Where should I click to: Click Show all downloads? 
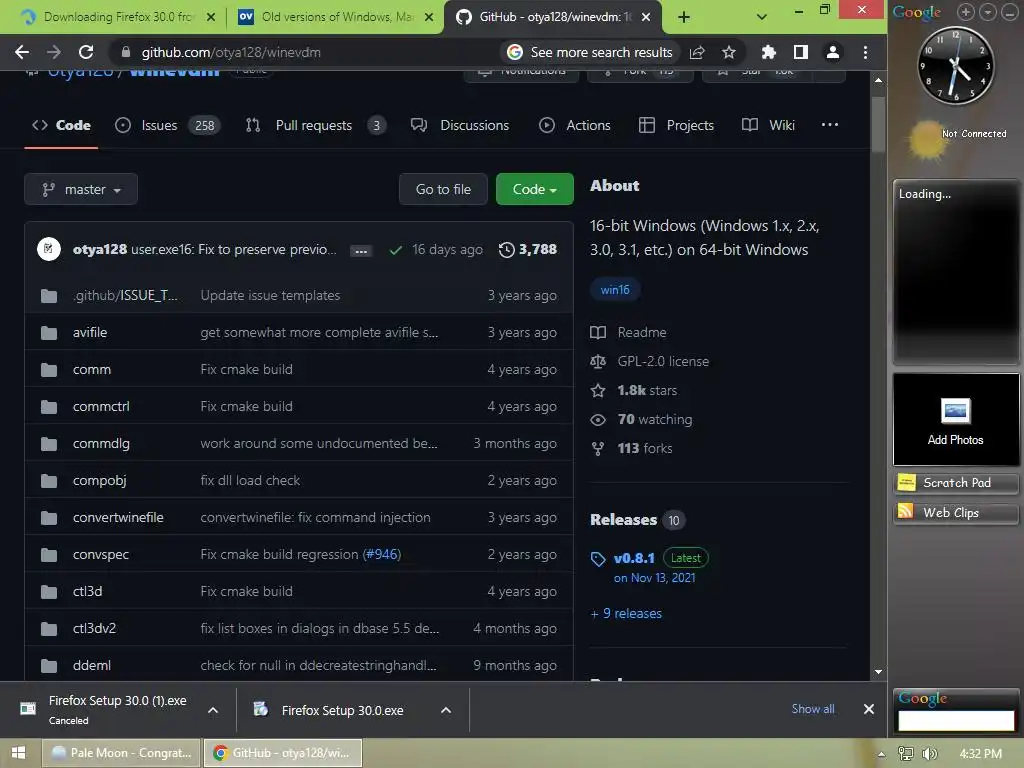[x=813, y=709]
